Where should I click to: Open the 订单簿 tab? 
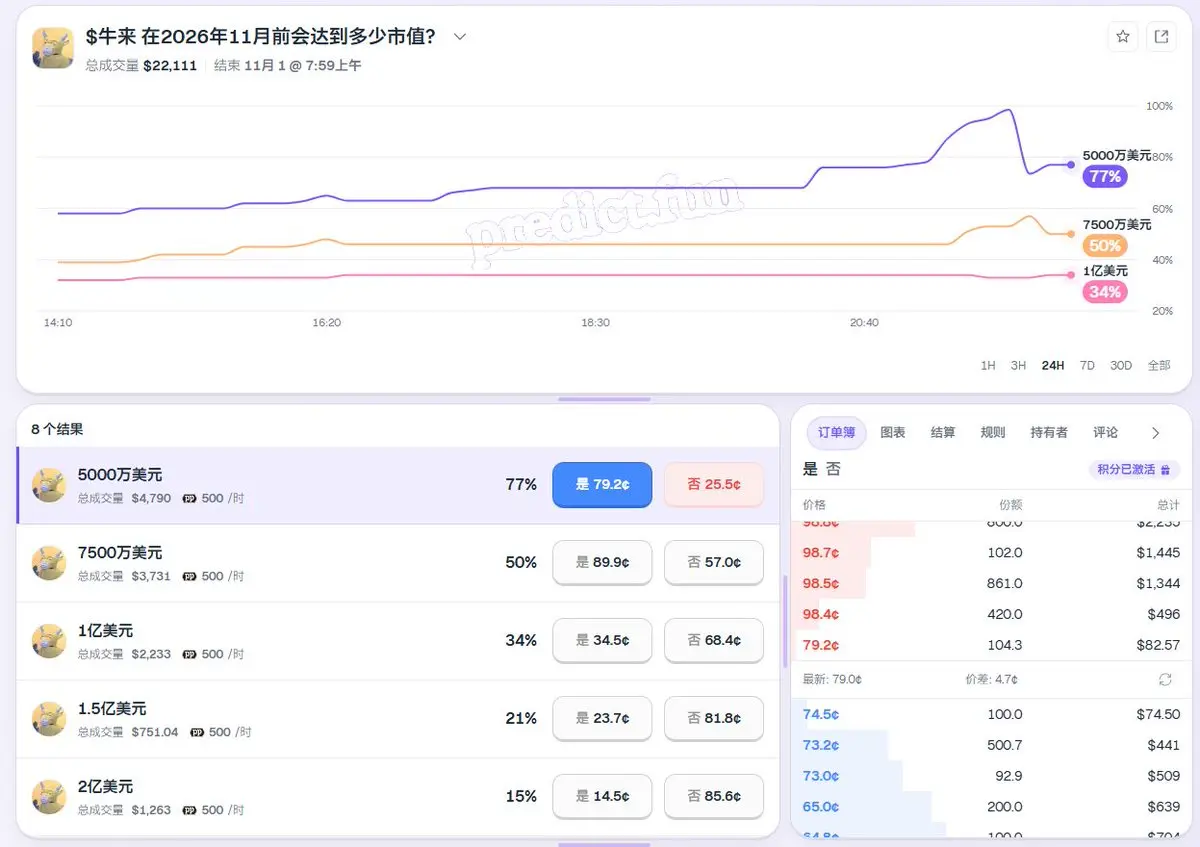(836, 433)
